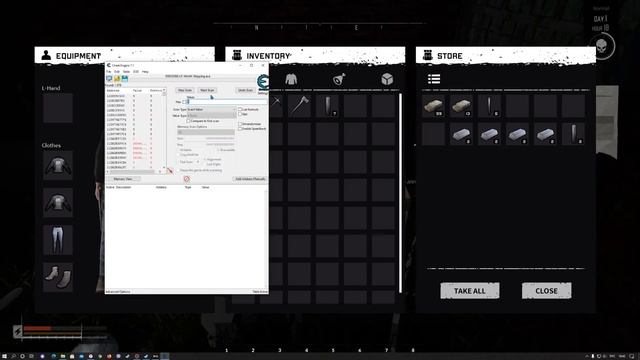Click the boots clothing slot
640x360 pixels.
click(58, 277)
